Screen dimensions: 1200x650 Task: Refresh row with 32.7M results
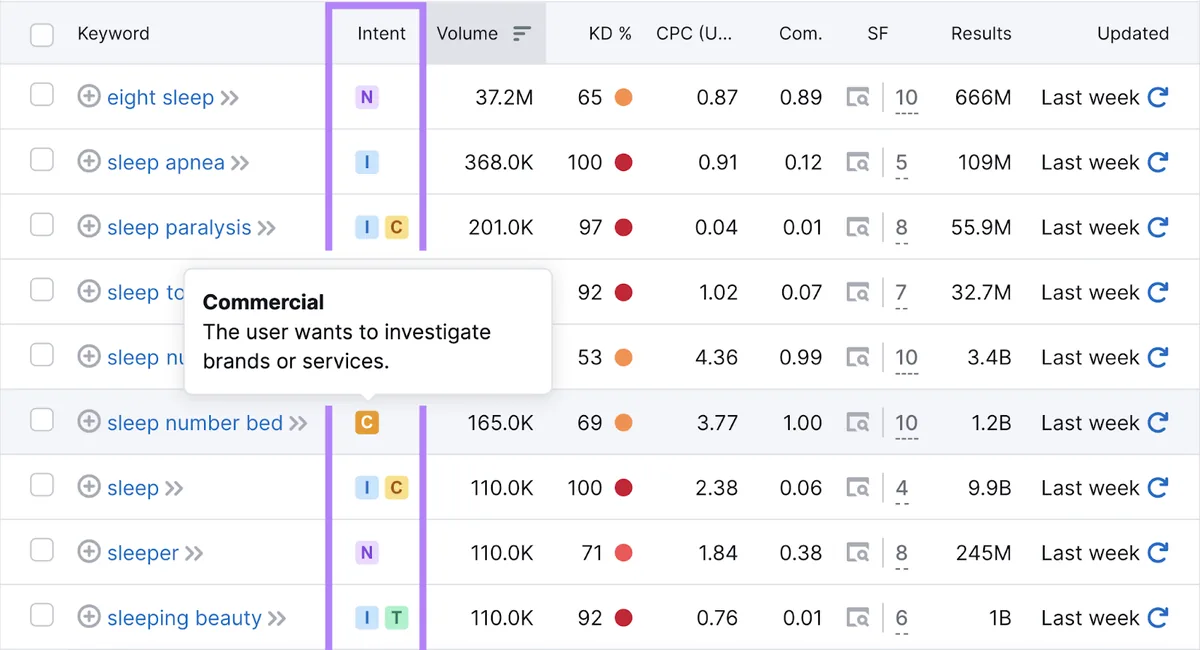click(1158, 292)
